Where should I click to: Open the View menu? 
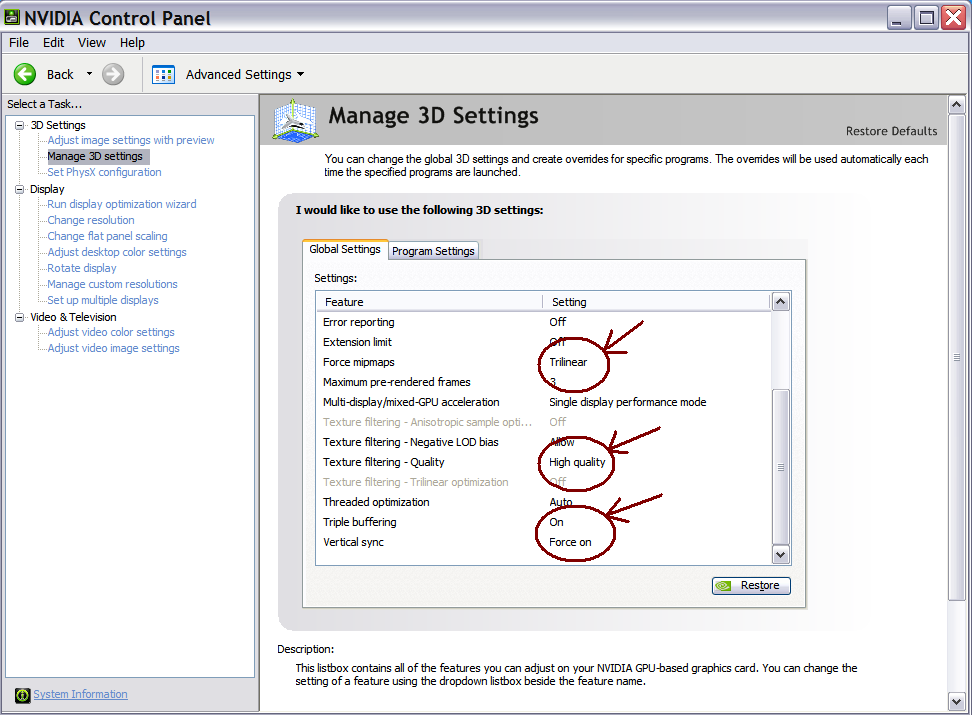point(92,43)
